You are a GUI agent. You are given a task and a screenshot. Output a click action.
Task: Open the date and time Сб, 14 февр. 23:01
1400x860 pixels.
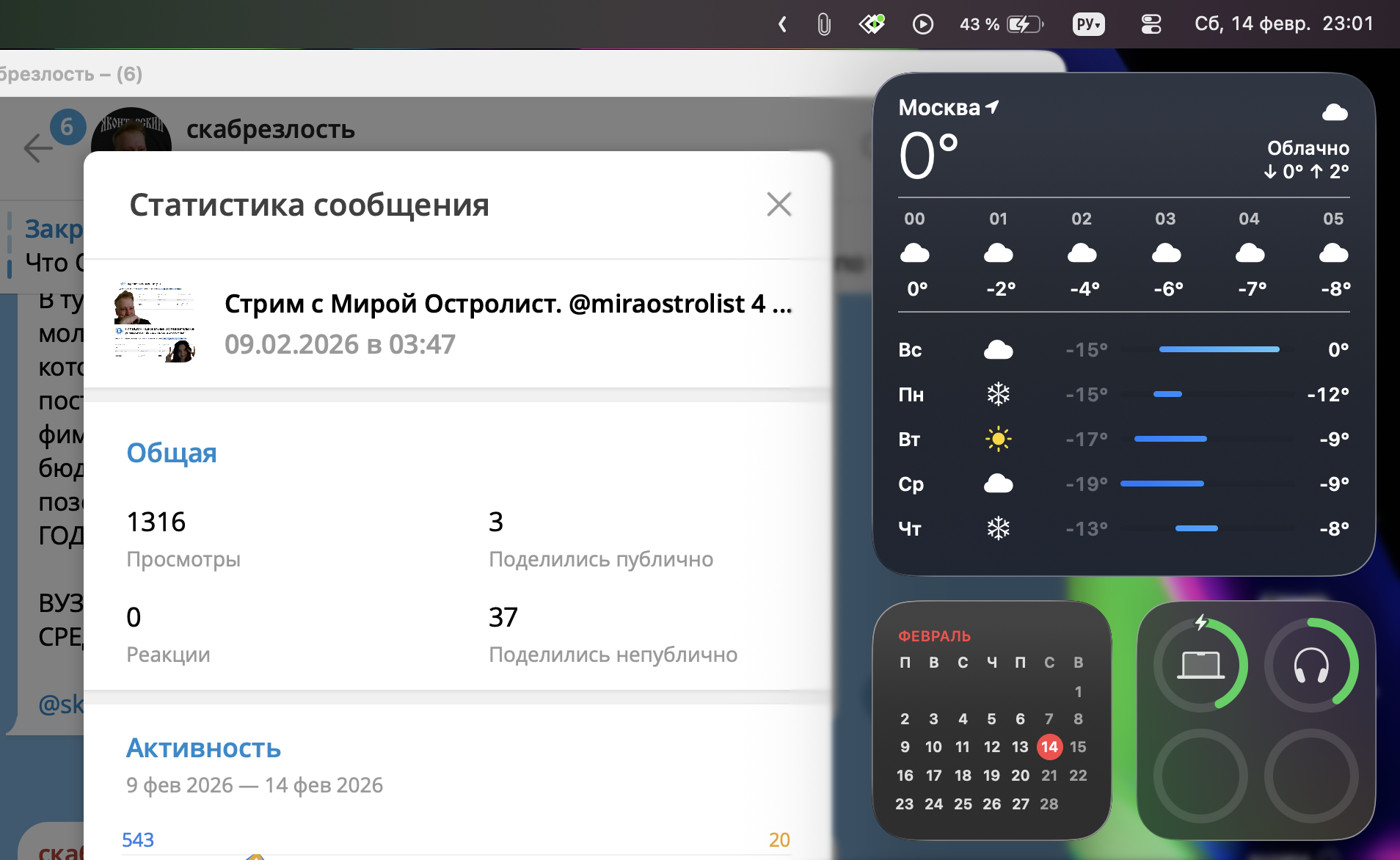click(x=1284, y=23)
